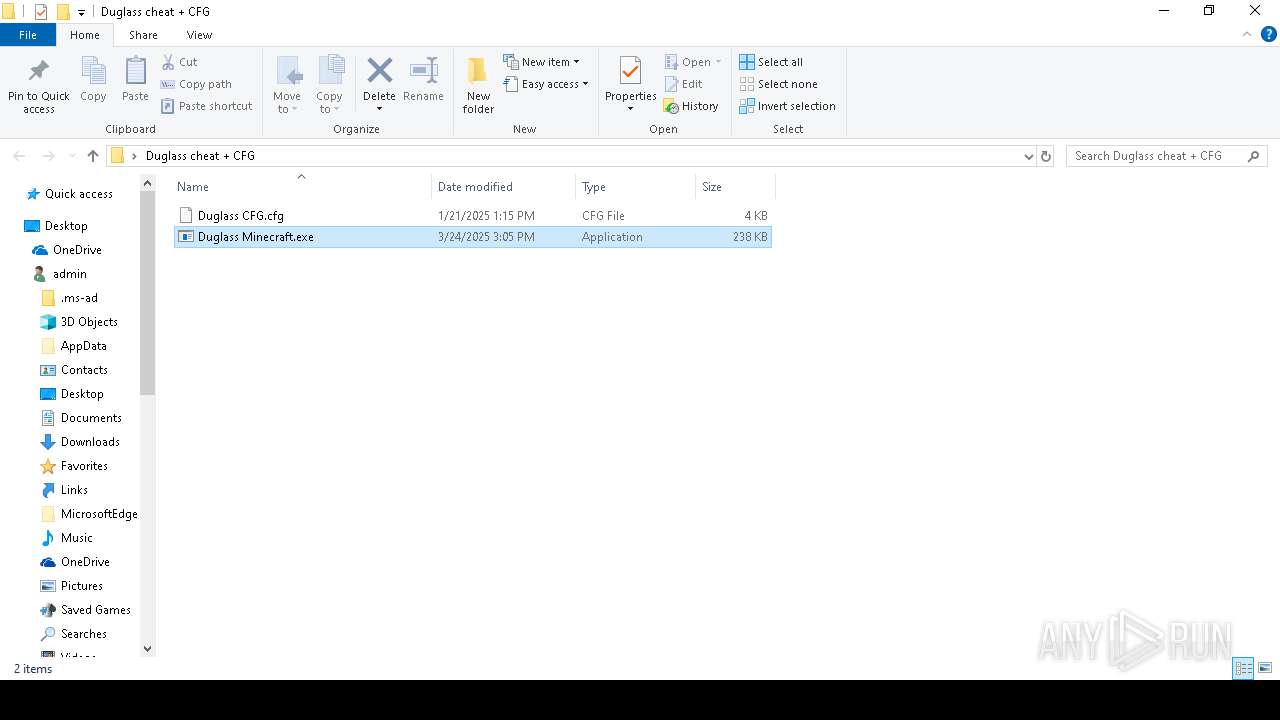
Task: Open the New item dropdown
Action: pyautogui.click(x=541, y=62)
